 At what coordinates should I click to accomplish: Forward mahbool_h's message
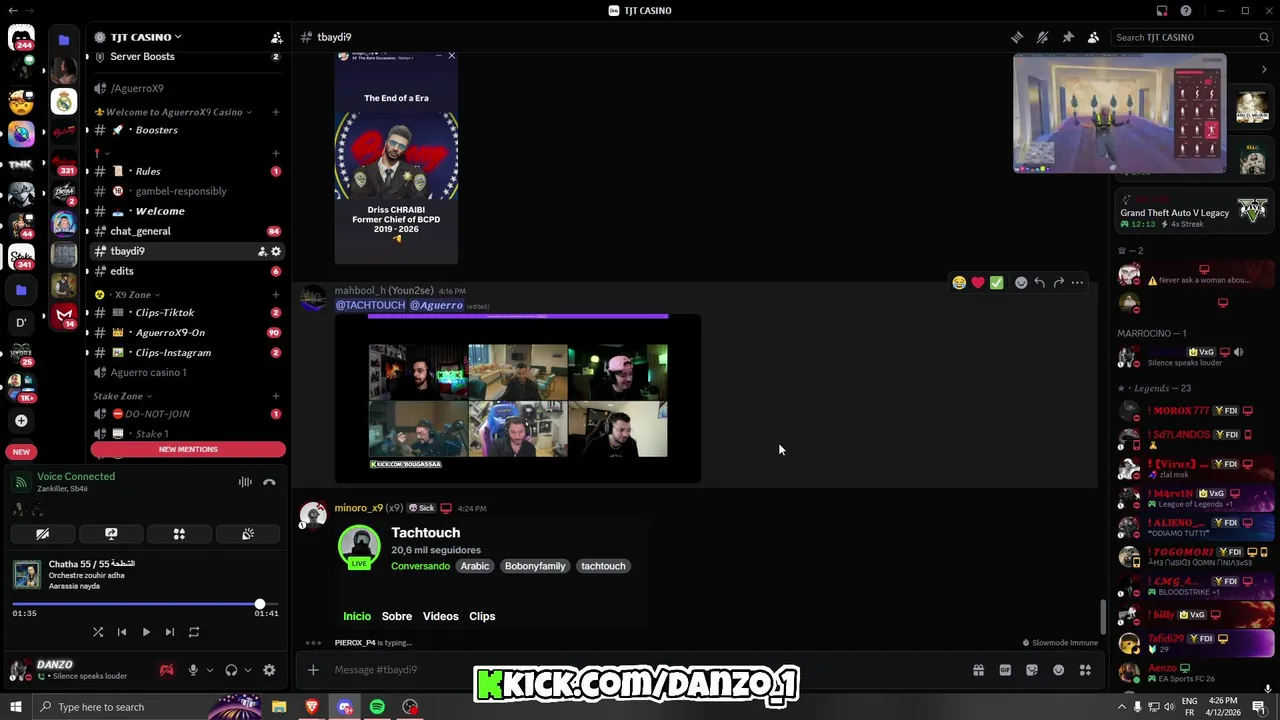1059,283
